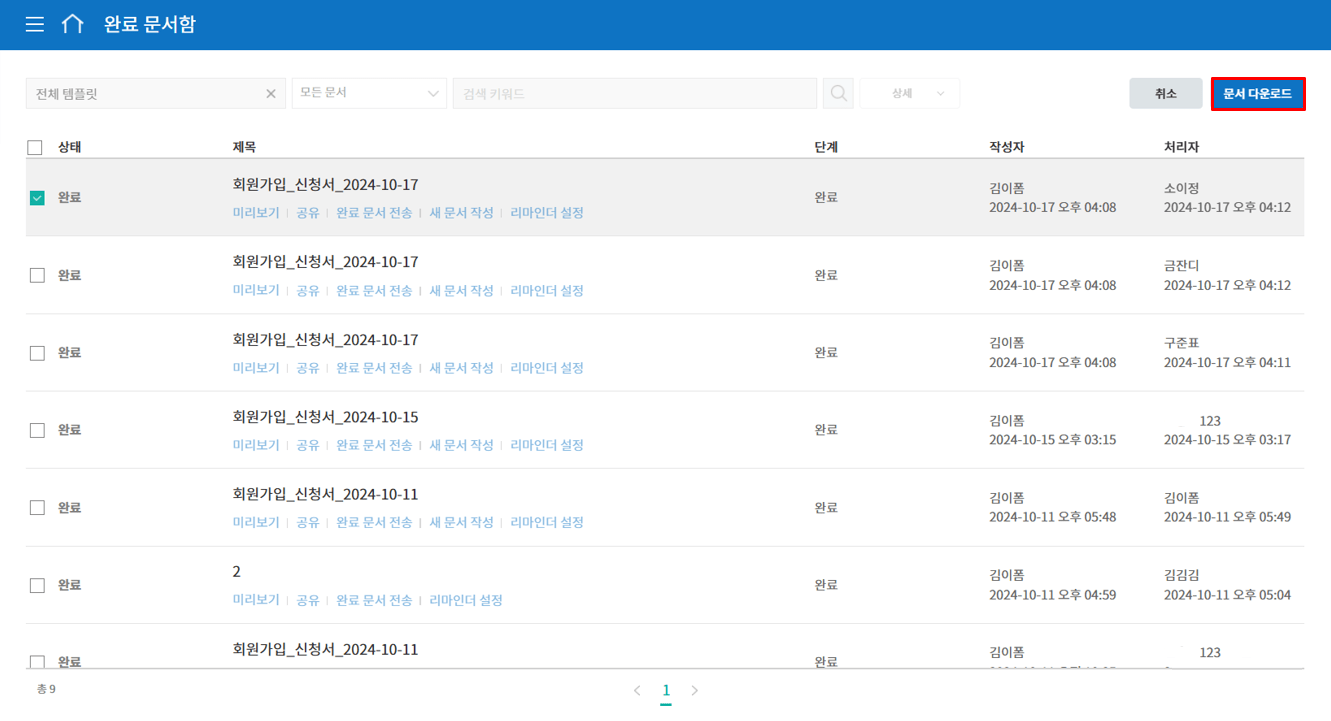Click the 취소 button

pos(1166,93)
